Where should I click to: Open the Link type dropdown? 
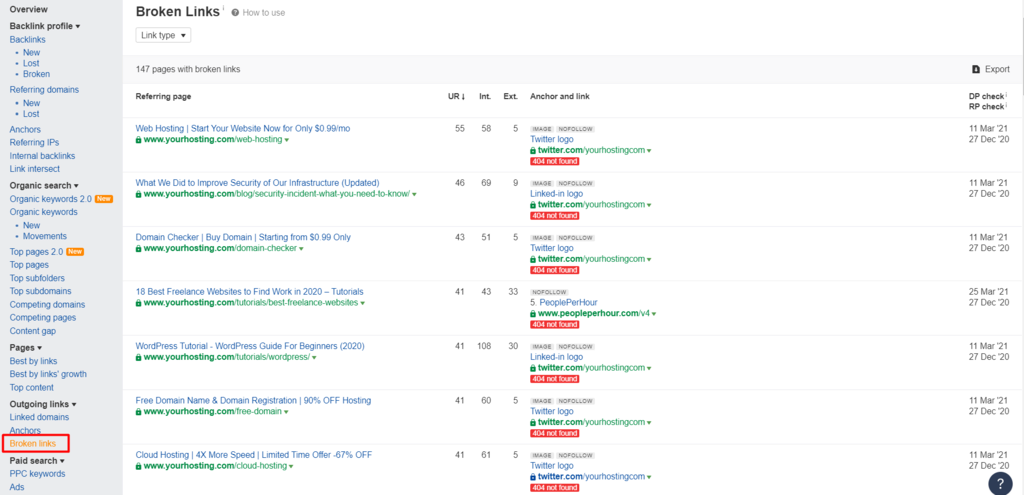pos(163,35)
